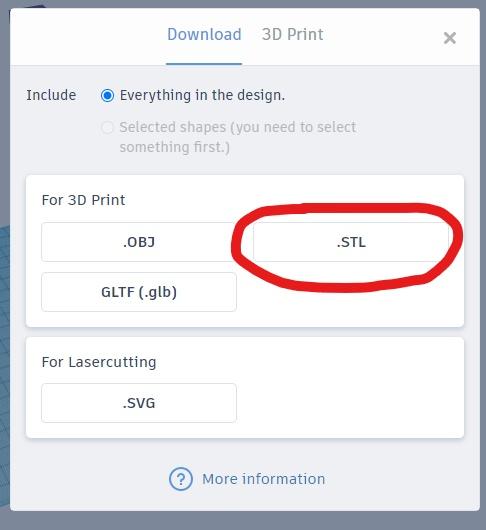Screen dimensions: 486x530
Task: Export the design as .STL
Action: point(351,242)
